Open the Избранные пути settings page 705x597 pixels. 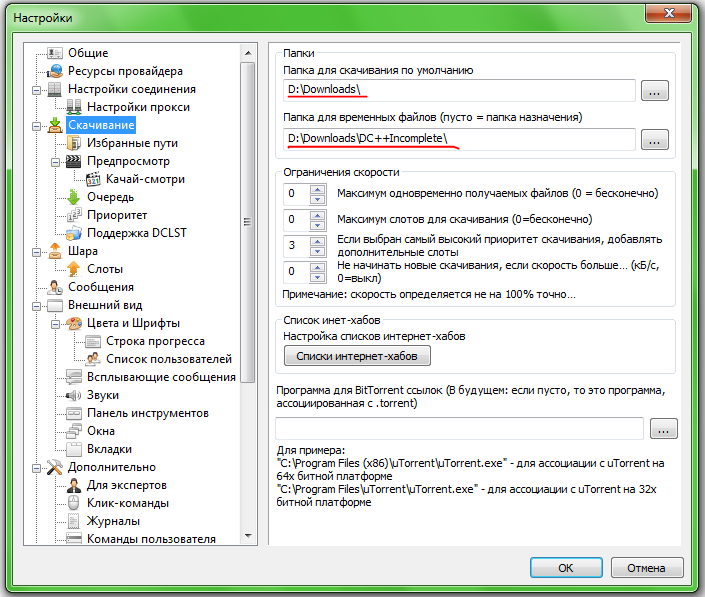point(131,143)
